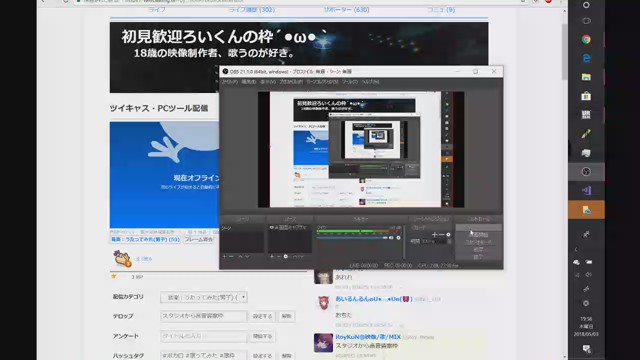The image size is (640, 360).
Task: Open Google Chrome from the taskbar
Action: pyautogui.click(x=586, y=40)
